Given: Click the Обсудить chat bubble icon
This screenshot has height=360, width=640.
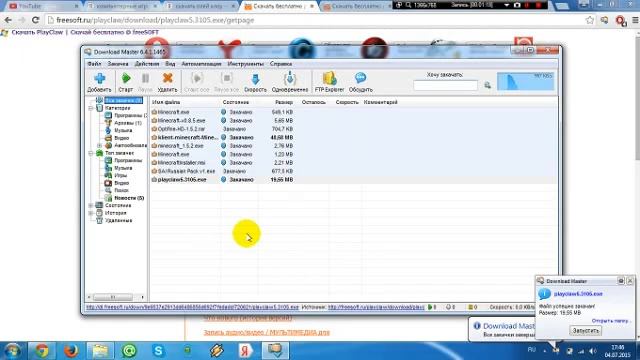Looking at the screenshot, I should (360, 78).
